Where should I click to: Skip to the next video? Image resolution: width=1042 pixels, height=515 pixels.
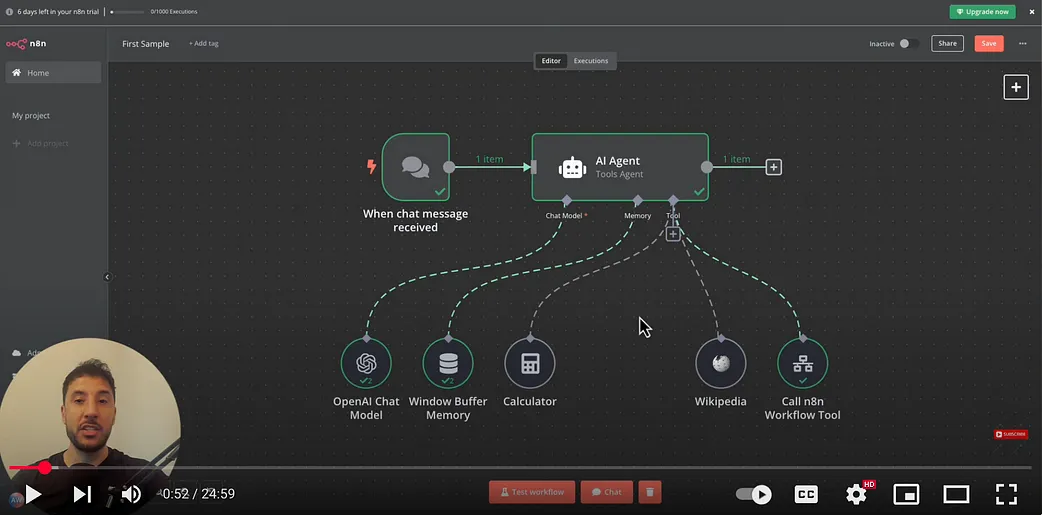(82, 494)
